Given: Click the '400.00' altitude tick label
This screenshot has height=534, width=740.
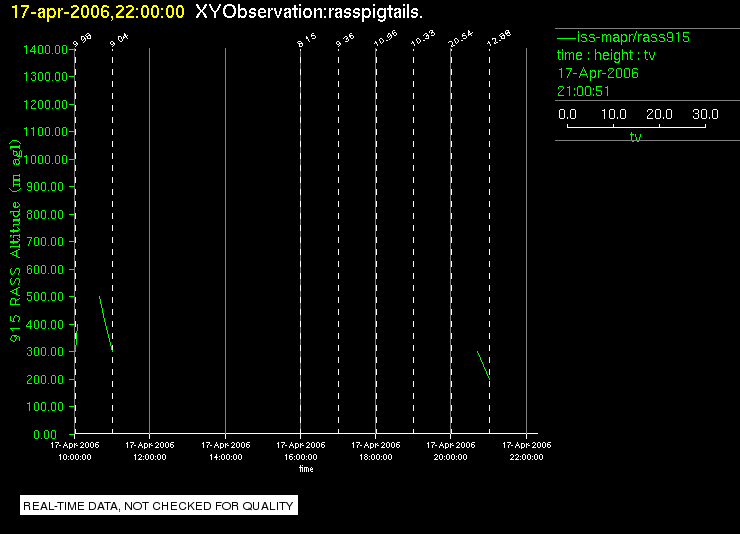Looking at the screenshot, I should pos(45,325).
